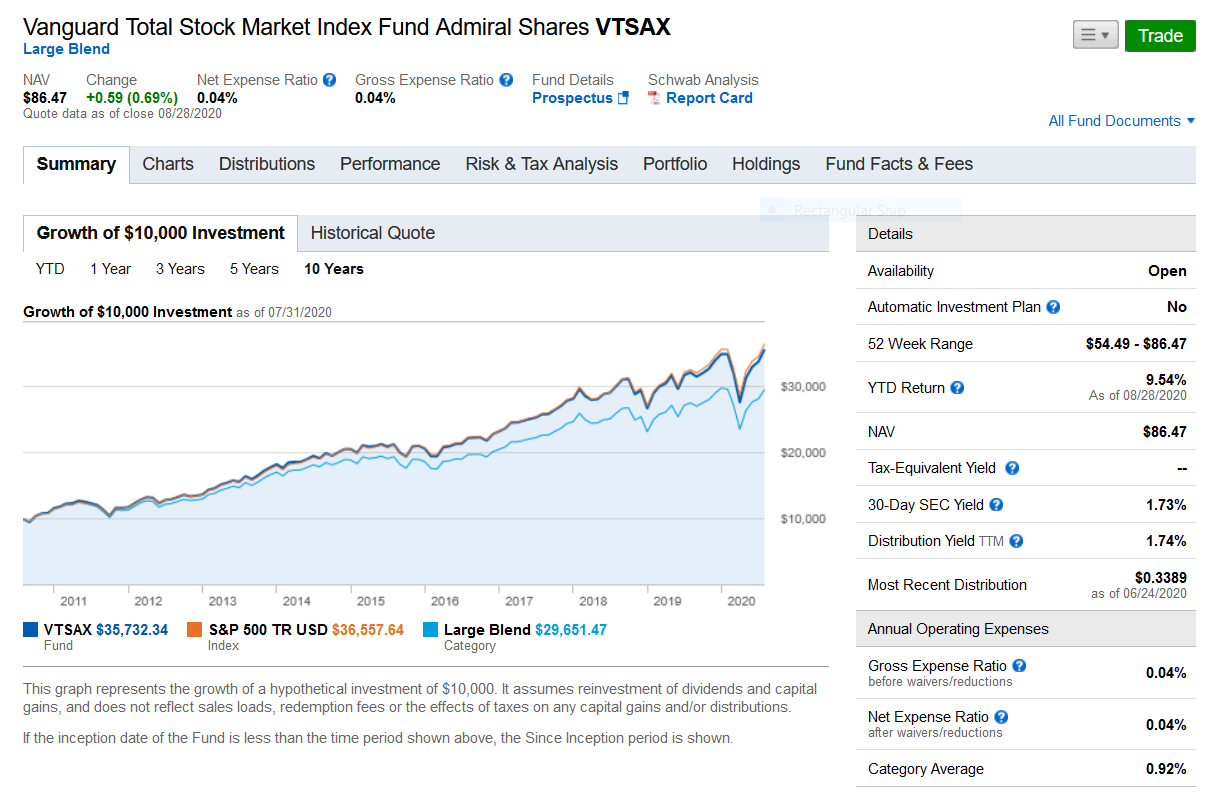The image size is (1229, 800).
Task: Click the Report Card PDF icon
Action: coord(654,98)
